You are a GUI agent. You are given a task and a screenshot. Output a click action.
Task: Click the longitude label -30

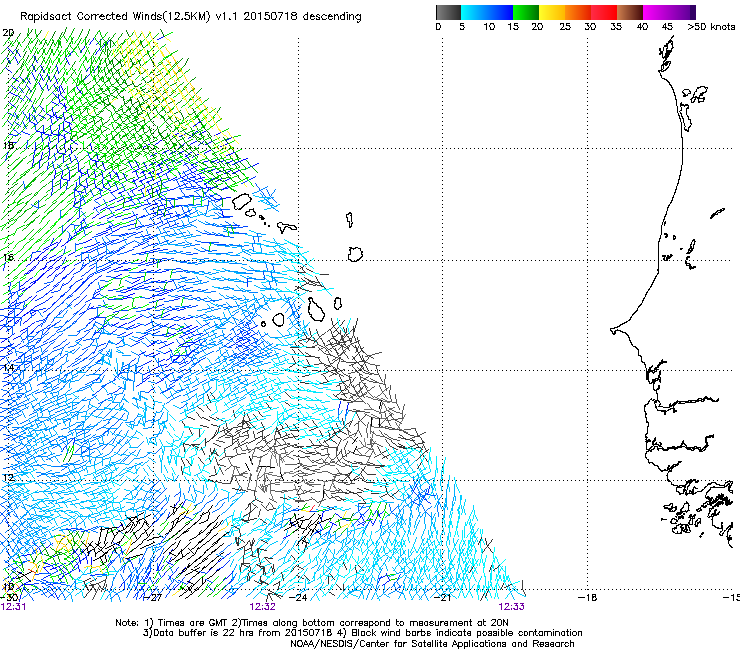[9, 597]
